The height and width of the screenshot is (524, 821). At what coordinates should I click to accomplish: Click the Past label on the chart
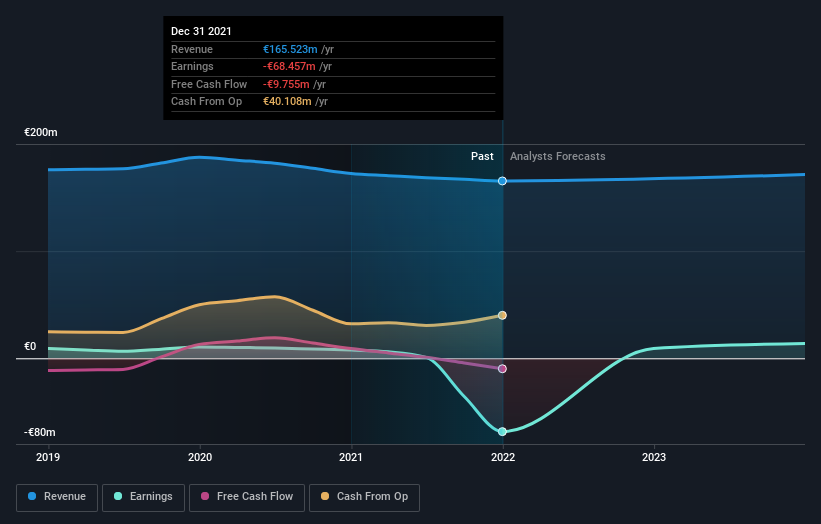(x=482, y=157)
